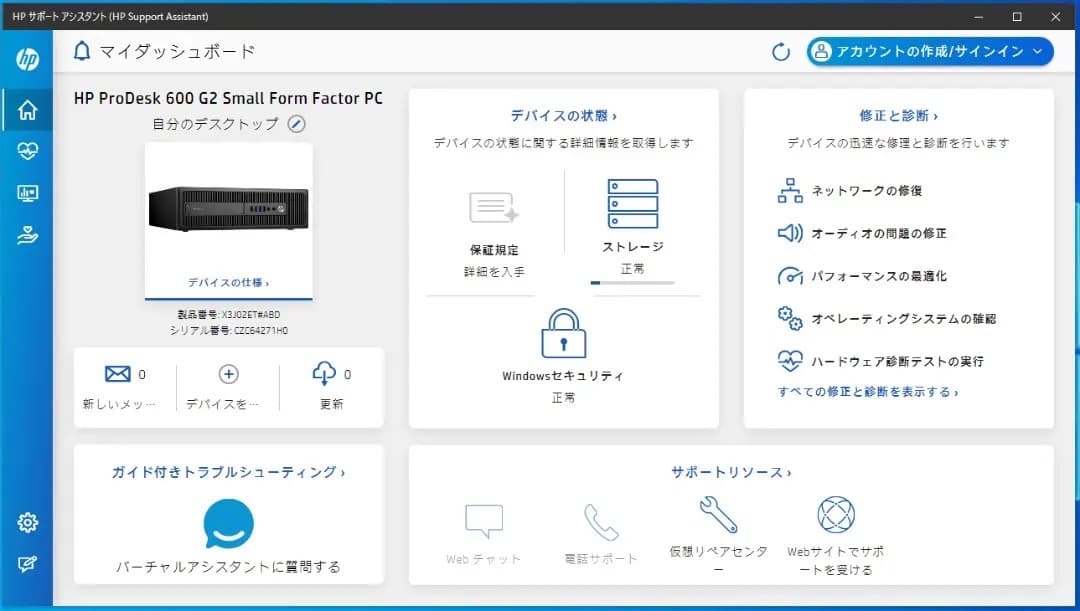Image resolution: width=1080 pixels, height=611 pixels.
Task: Expand the デバイスの状態 section
Action: point(563,115)
